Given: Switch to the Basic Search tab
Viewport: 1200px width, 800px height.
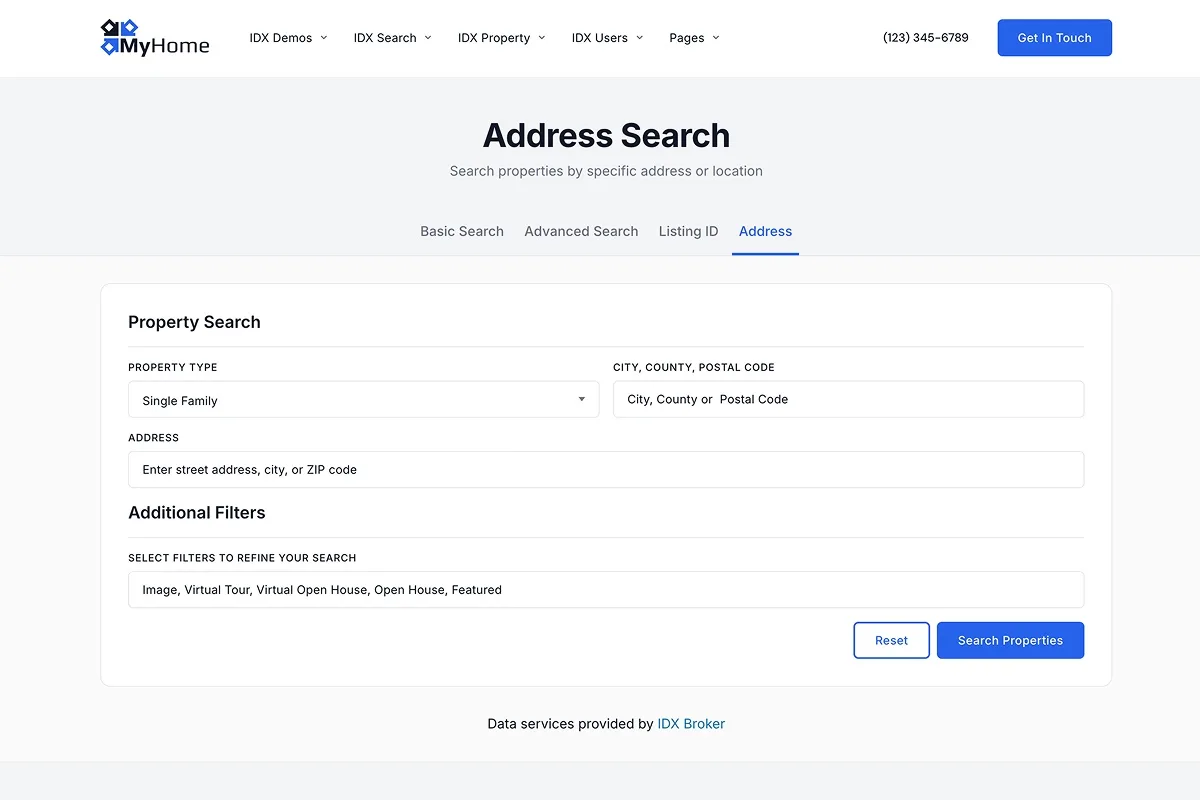Looking at the screenshot, I should (x=462, y=231).
